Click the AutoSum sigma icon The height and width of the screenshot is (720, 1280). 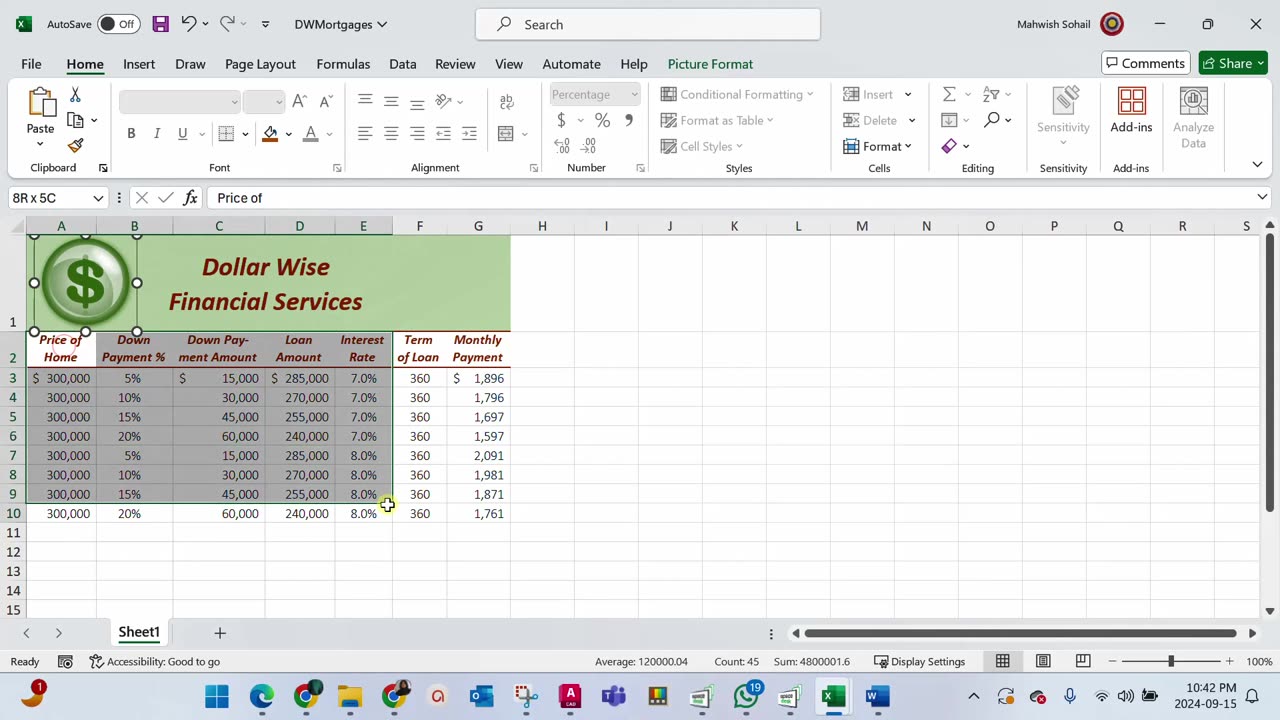pos(949,94)
